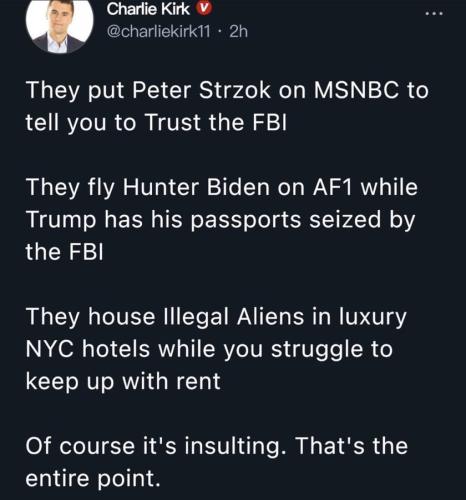The height and width of the screenshot is (500, 466).
Task: Click the line 'They fly Hunter Biden on AF1 while'
Action: tap(222, 187)
